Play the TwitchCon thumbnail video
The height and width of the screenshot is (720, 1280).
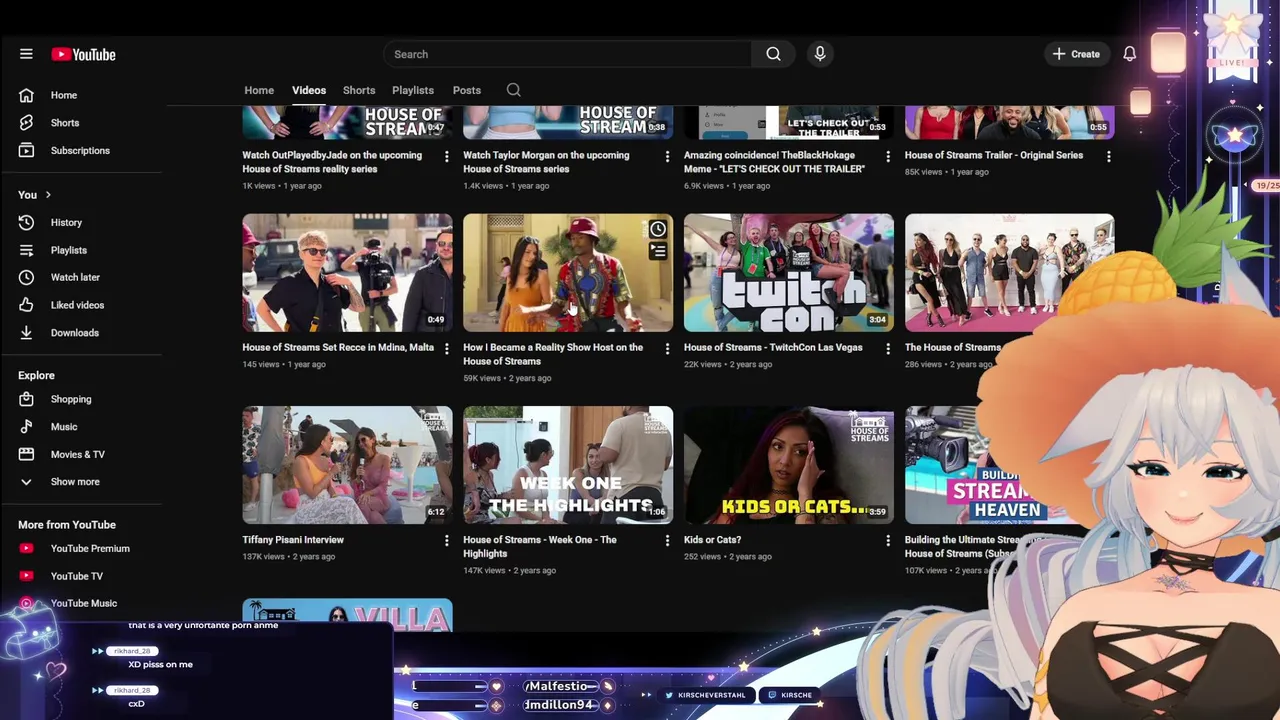click(x=789, y=272)
